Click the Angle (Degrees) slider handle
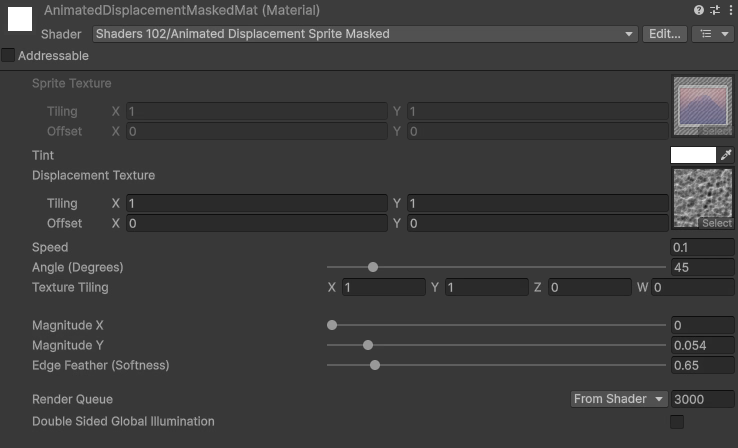Viewport: 738px width, 448px height. click(373, 267)
